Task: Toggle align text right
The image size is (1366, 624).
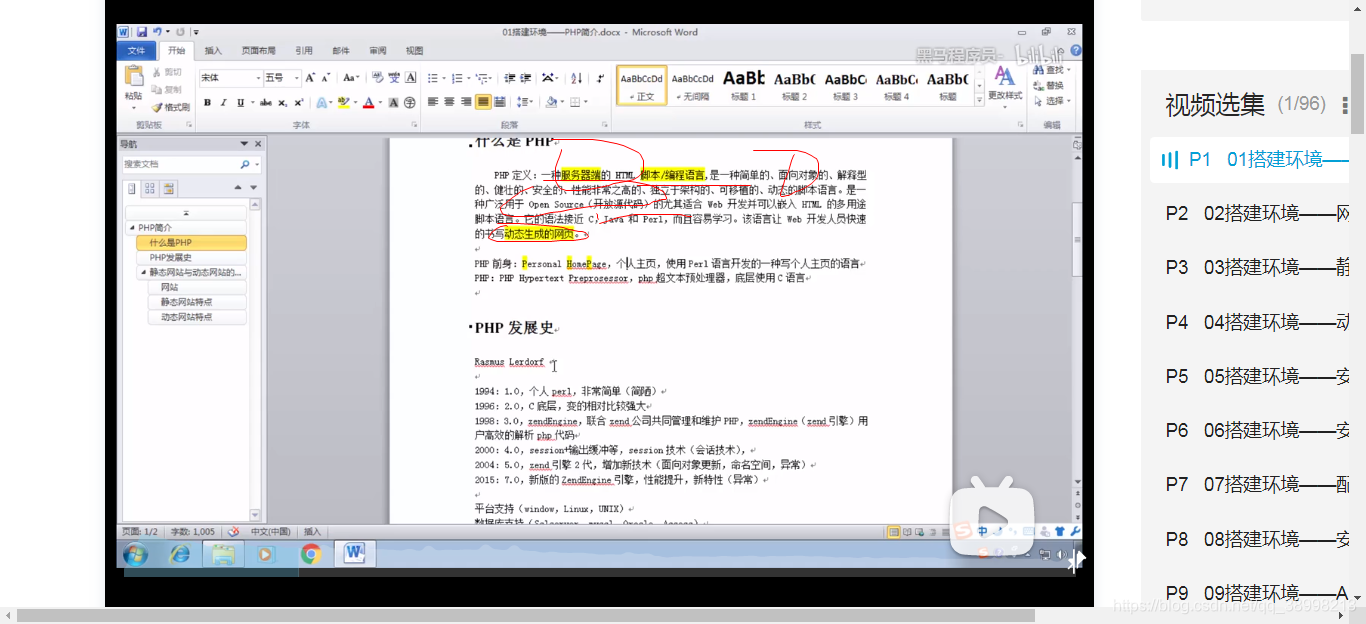Action: pyautogui.click(x=466, y=102)
